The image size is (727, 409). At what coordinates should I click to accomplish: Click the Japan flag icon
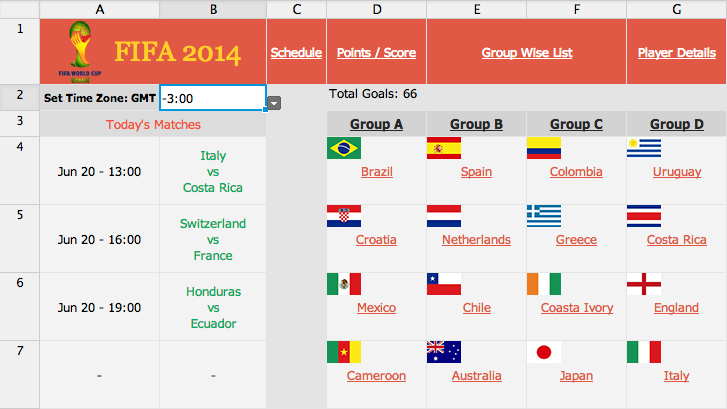tap(544, 352)
